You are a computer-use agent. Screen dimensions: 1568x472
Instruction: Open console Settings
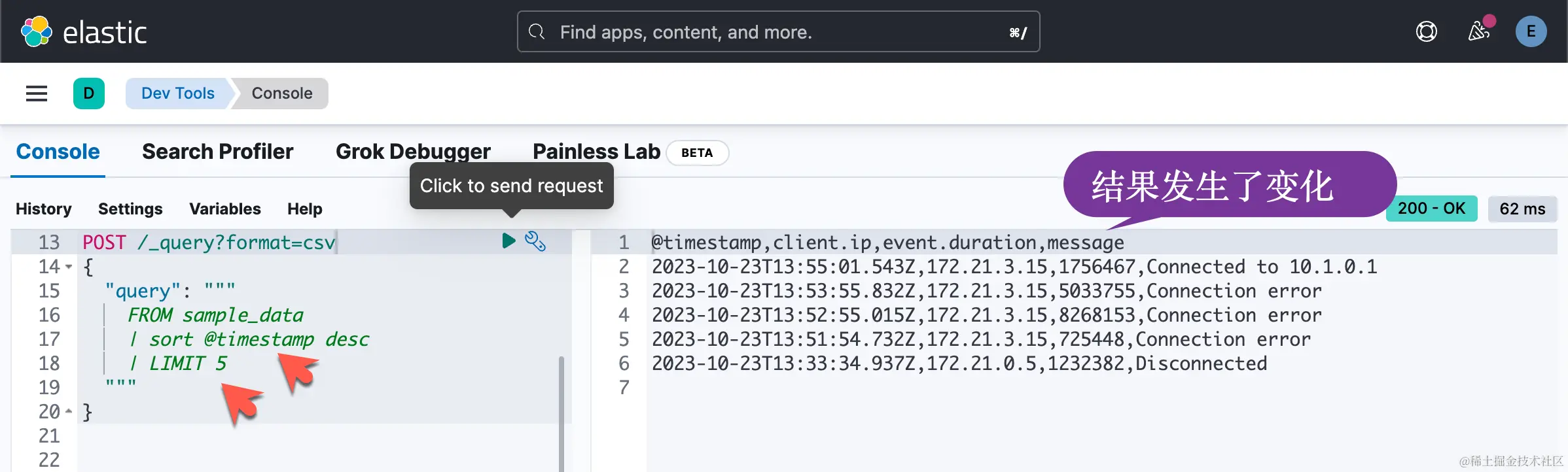pos(130,209)
